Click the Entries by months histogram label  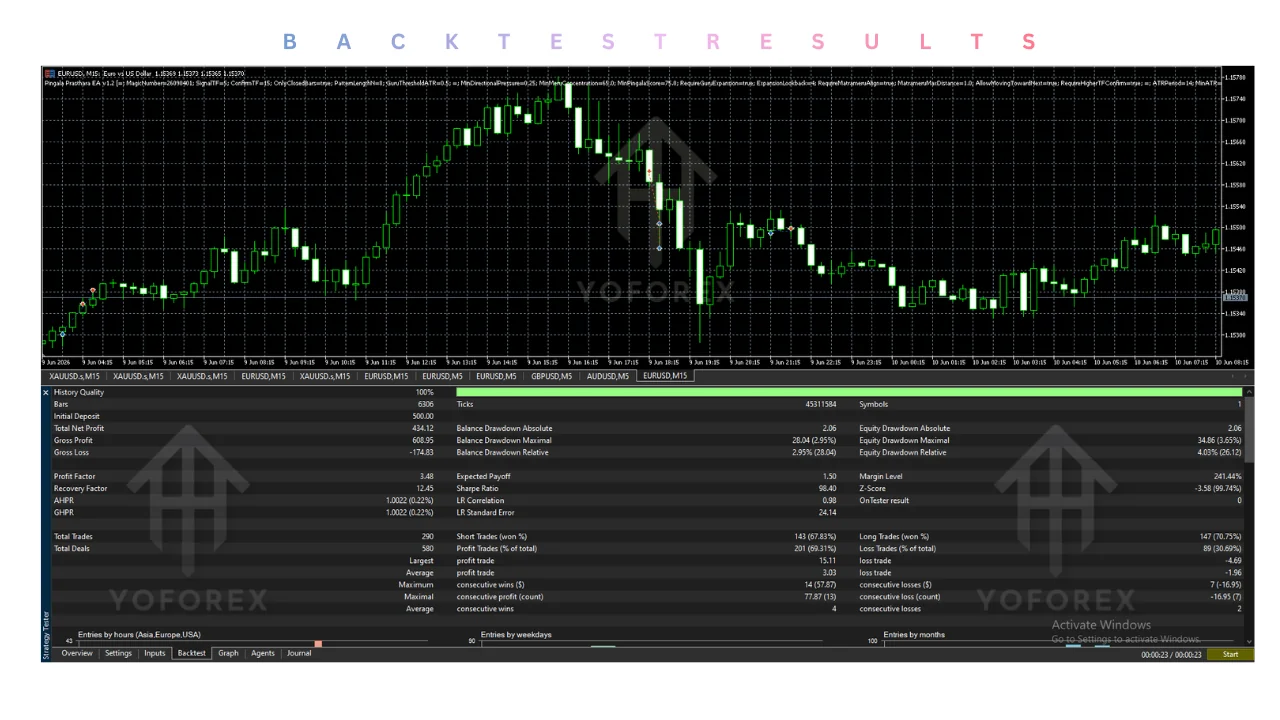[914, 635]
